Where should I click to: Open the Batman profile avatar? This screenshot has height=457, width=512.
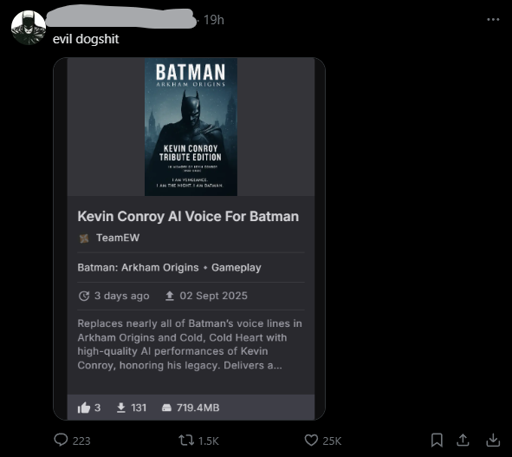pos(28,27)
